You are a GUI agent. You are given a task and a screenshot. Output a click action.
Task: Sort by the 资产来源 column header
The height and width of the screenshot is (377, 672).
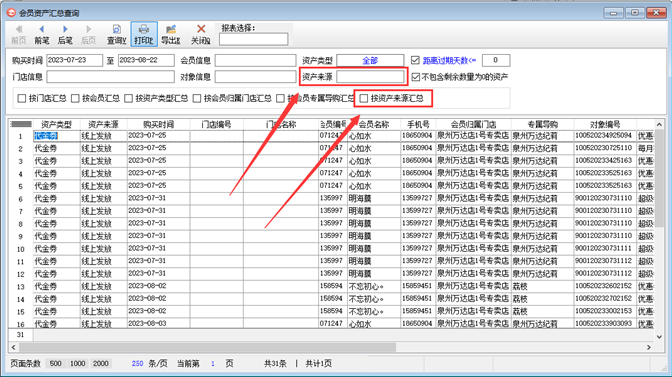click(x=103, y=125)
